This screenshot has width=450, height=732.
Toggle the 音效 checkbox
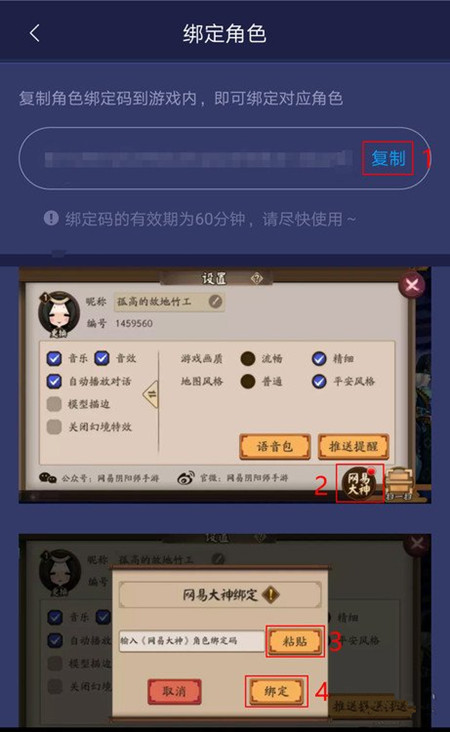[x=102, y=358]
